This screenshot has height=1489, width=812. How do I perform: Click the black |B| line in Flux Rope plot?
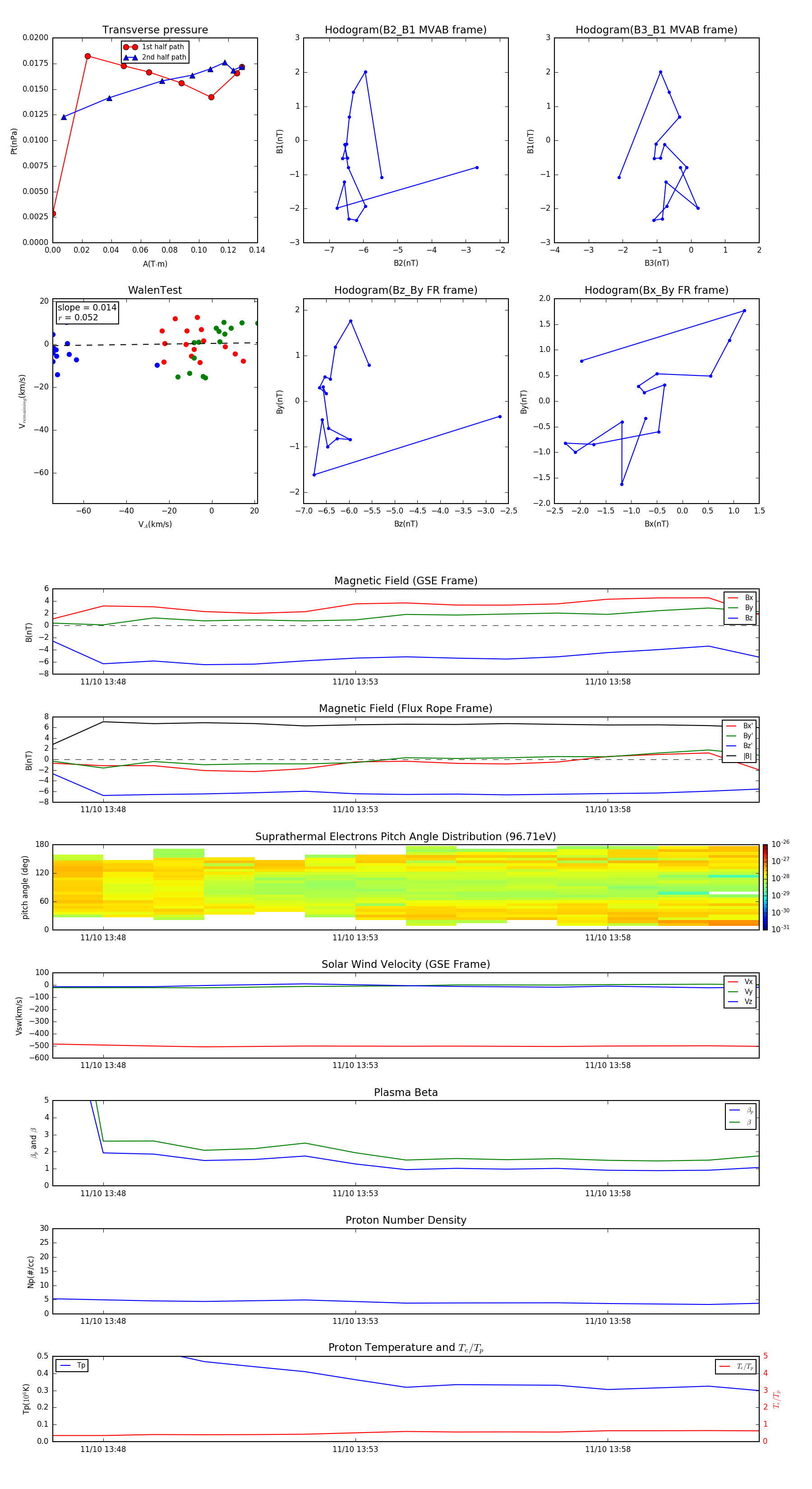click(x=406, y=724)
